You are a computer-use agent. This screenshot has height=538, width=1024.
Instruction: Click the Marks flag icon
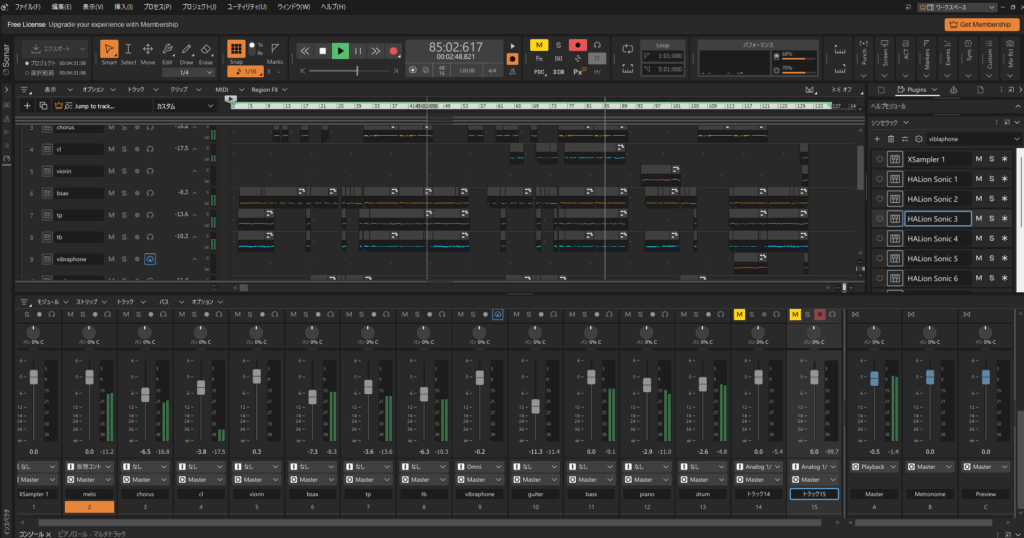275,49
